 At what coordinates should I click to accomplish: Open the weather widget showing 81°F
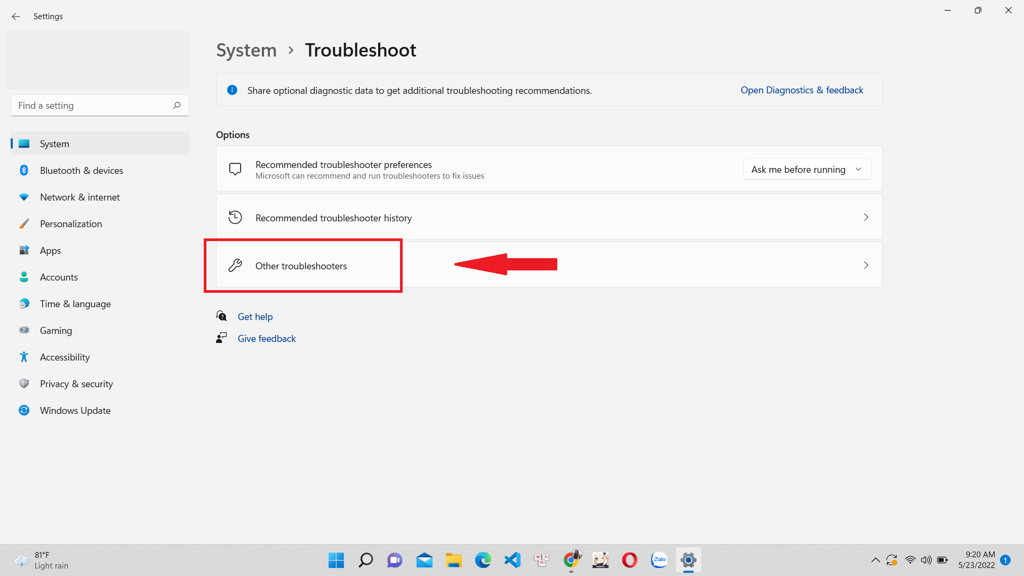[42, 560]
